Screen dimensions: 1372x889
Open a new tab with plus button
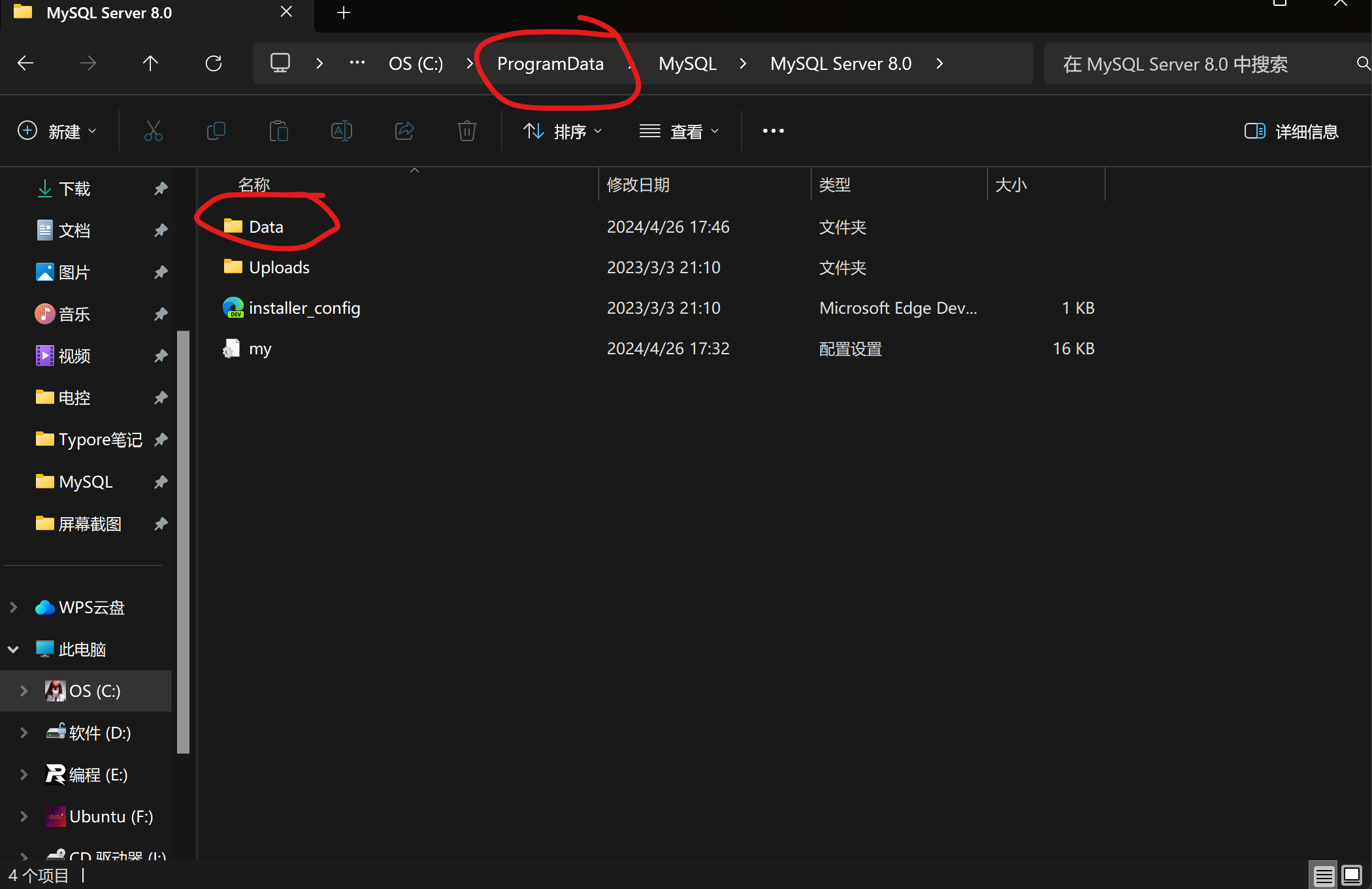(344, 12)
